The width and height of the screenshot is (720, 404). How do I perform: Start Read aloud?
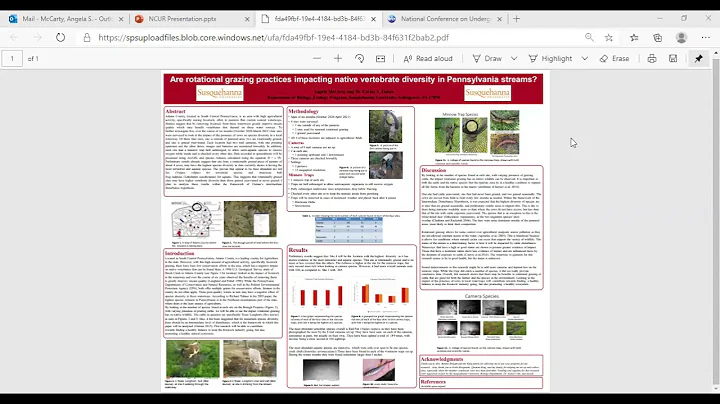point(428,59)
